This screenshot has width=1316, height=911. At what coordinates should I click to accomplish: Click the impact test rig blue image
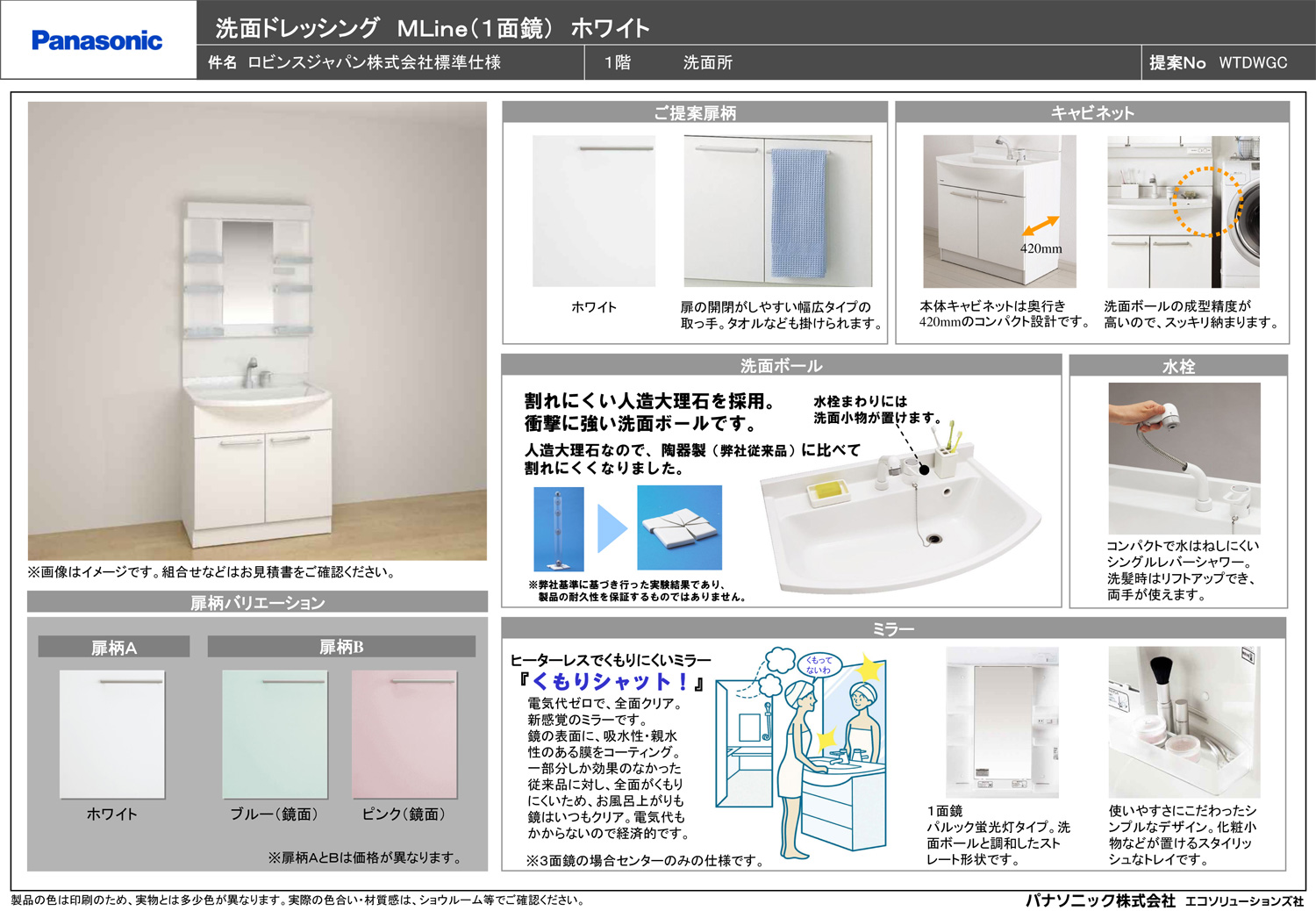pos(559,529)
